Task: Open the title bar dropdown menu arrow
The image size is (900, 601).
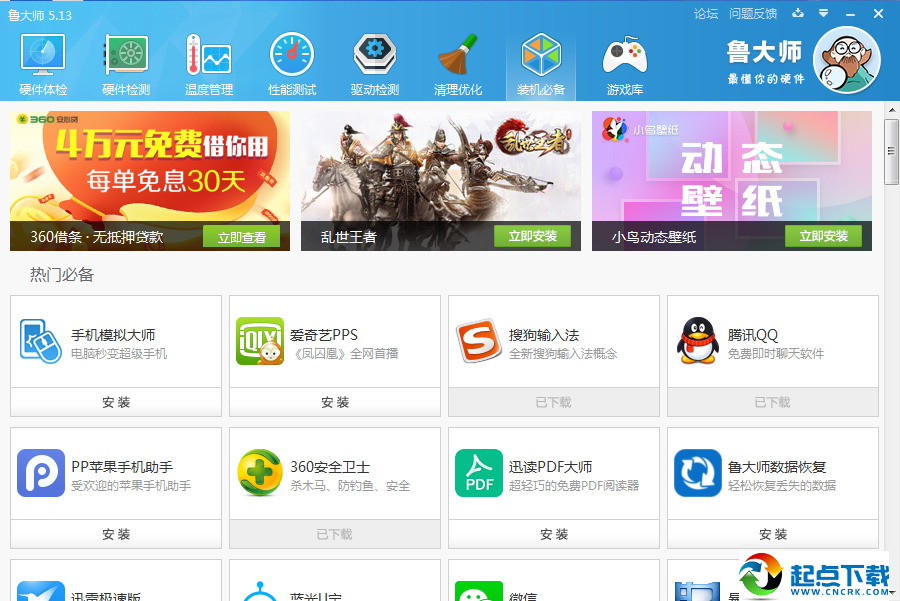Action: [x=824, y=13]
